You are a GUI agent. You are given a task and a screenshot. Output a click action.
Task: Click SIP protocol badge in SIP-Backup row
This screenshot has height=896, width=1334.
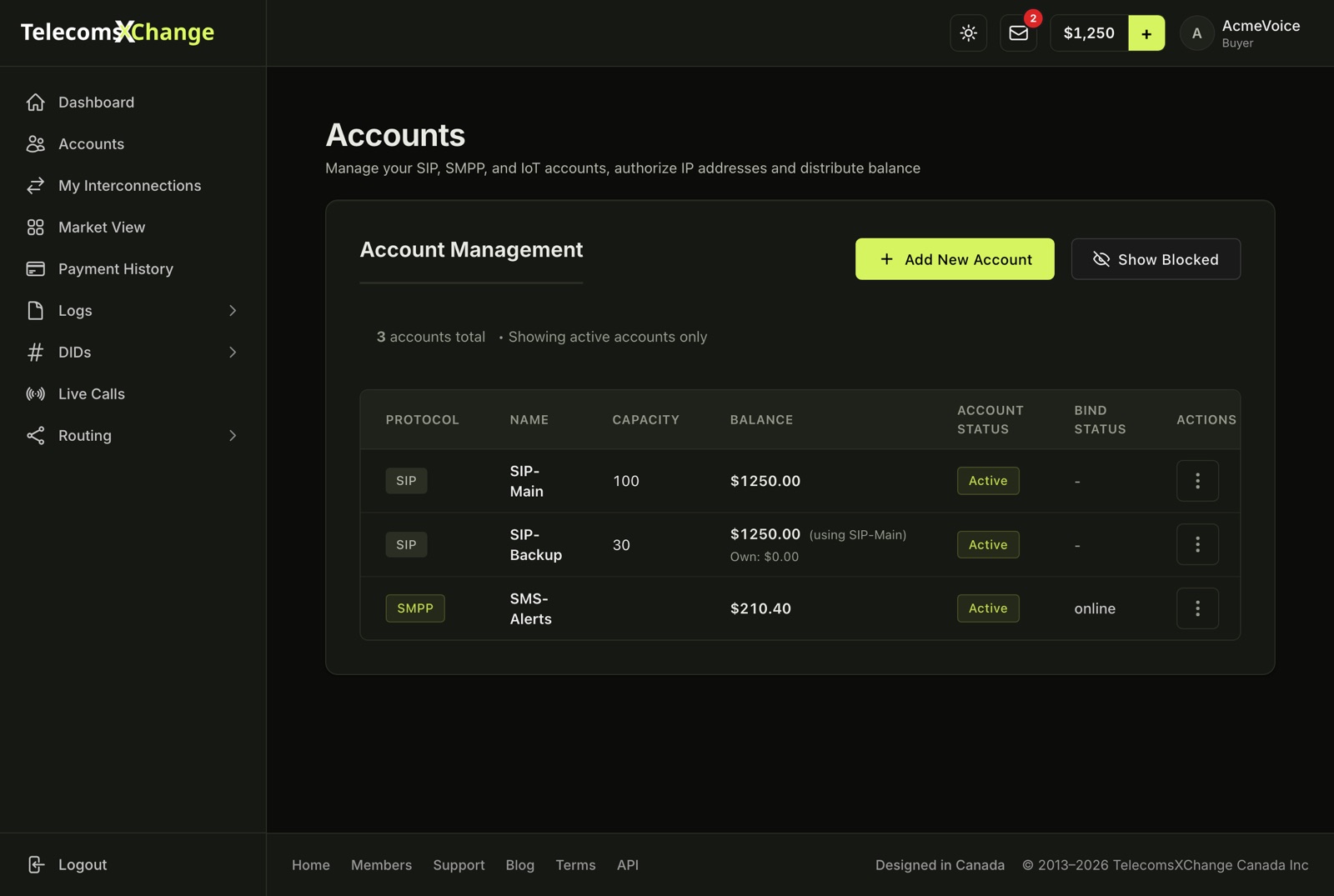pyautogui.click(x=406, y=545)
